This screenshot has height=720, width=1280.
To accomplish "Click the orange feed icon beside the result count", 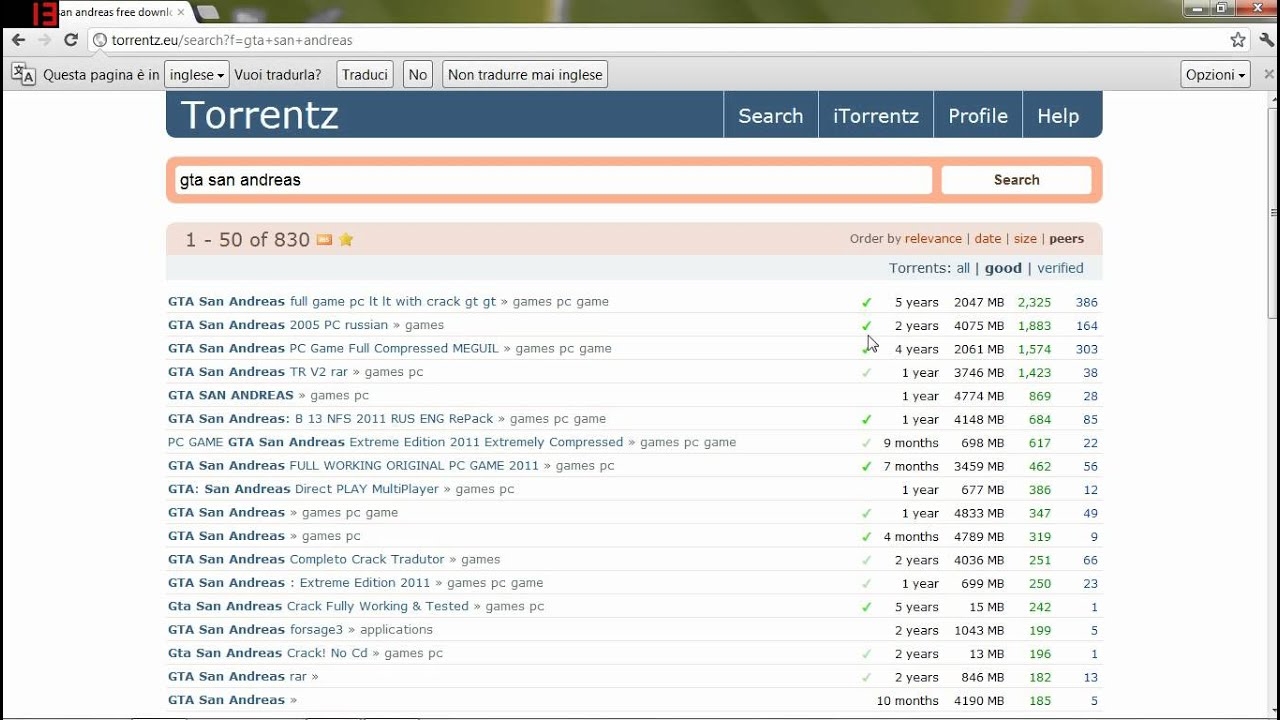I will 324,240.
